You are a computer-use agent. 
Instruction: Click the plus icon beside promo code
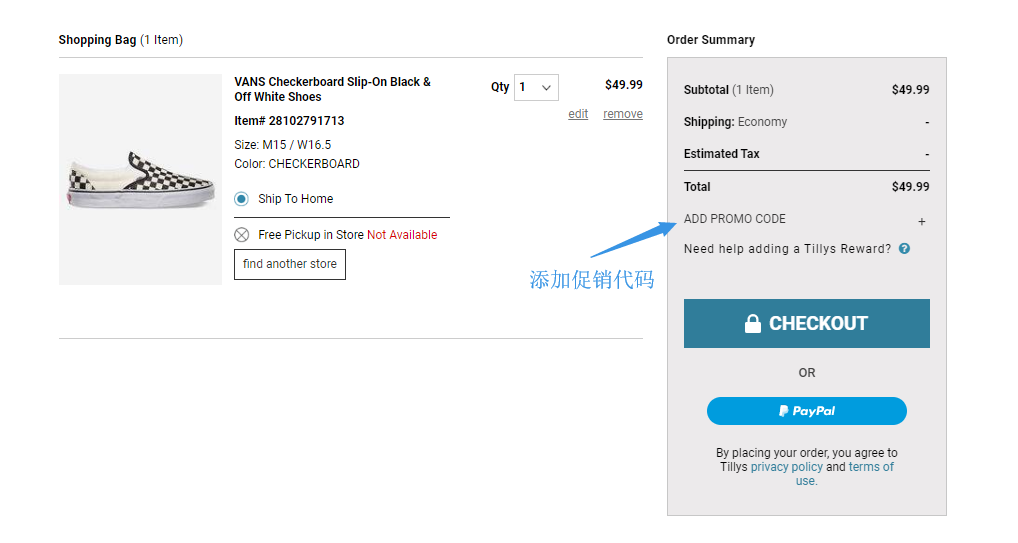coord(921,222)
